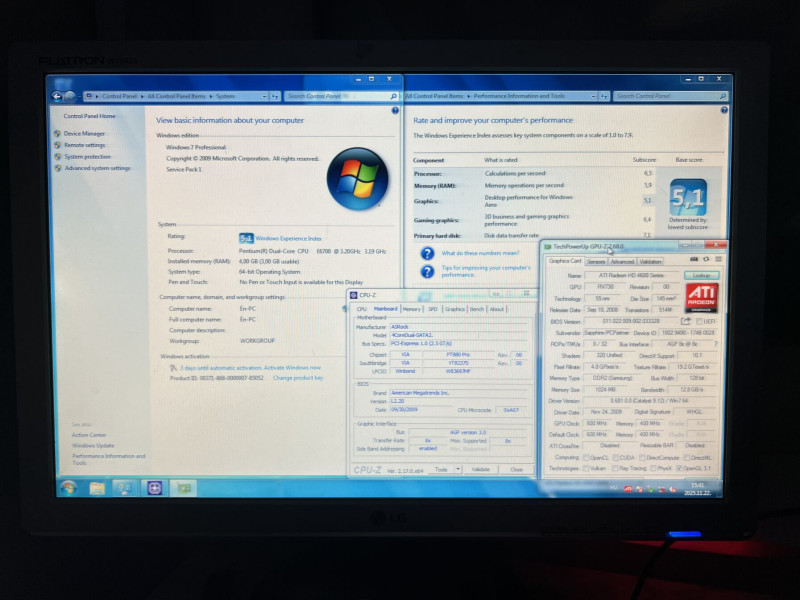Click the Bus Interface question mark in GPU-Z
Image resolution: width=800 pixels, height=600 pixels.
716,344
